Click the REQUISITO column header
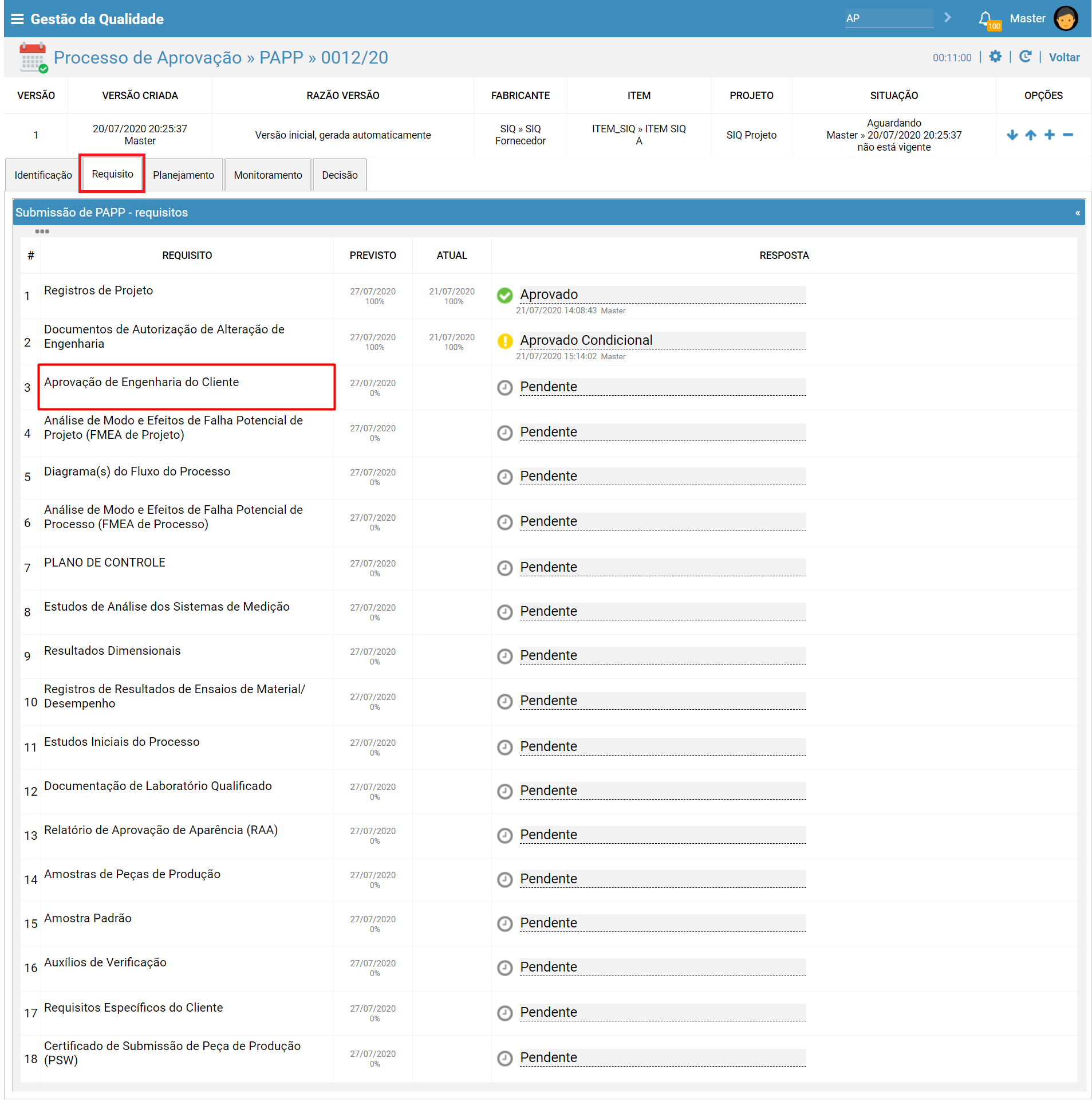The height and width of the screenshot is (1101, 1092). point(187,255)
